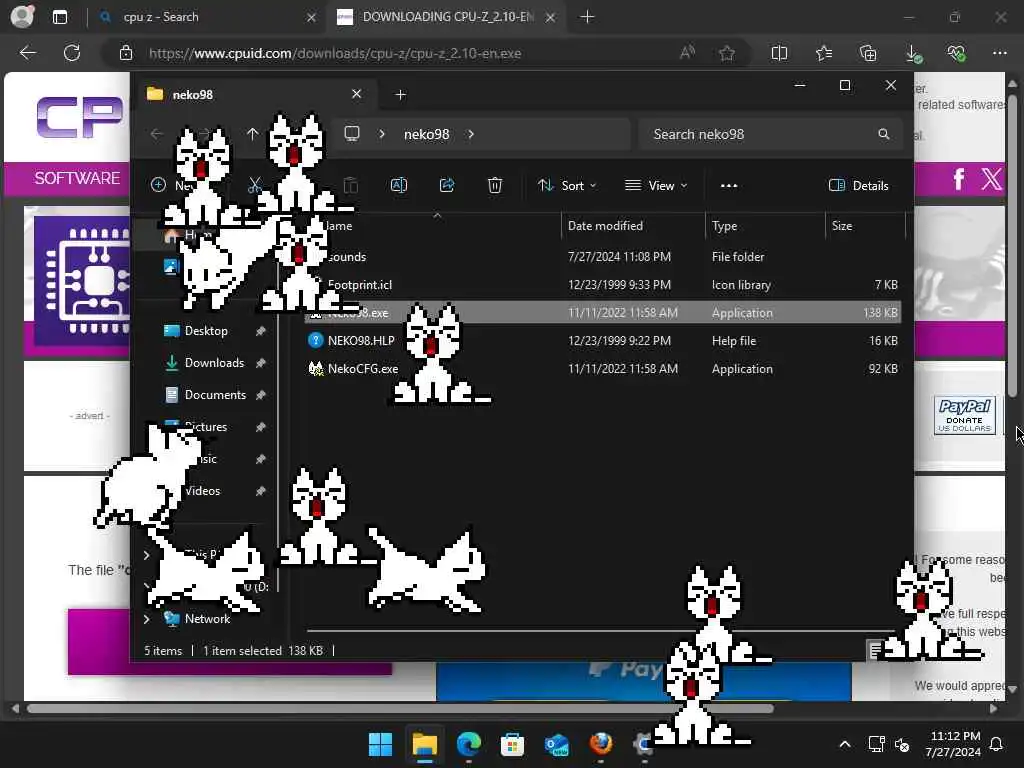The height and width of the screenshot is (768, 1024).
Task: Click the Delete trash icon in Explorer
Action: 495,185
